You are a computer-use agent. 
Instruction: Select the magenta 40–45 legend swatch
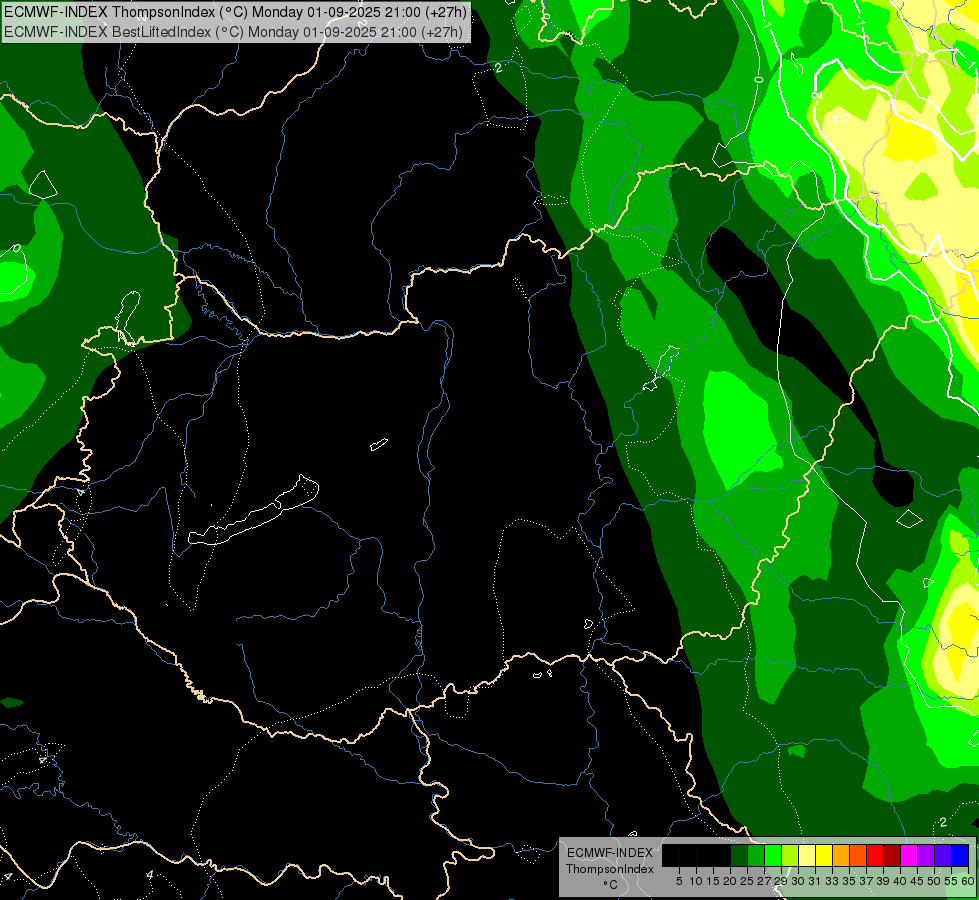(909, 855)
